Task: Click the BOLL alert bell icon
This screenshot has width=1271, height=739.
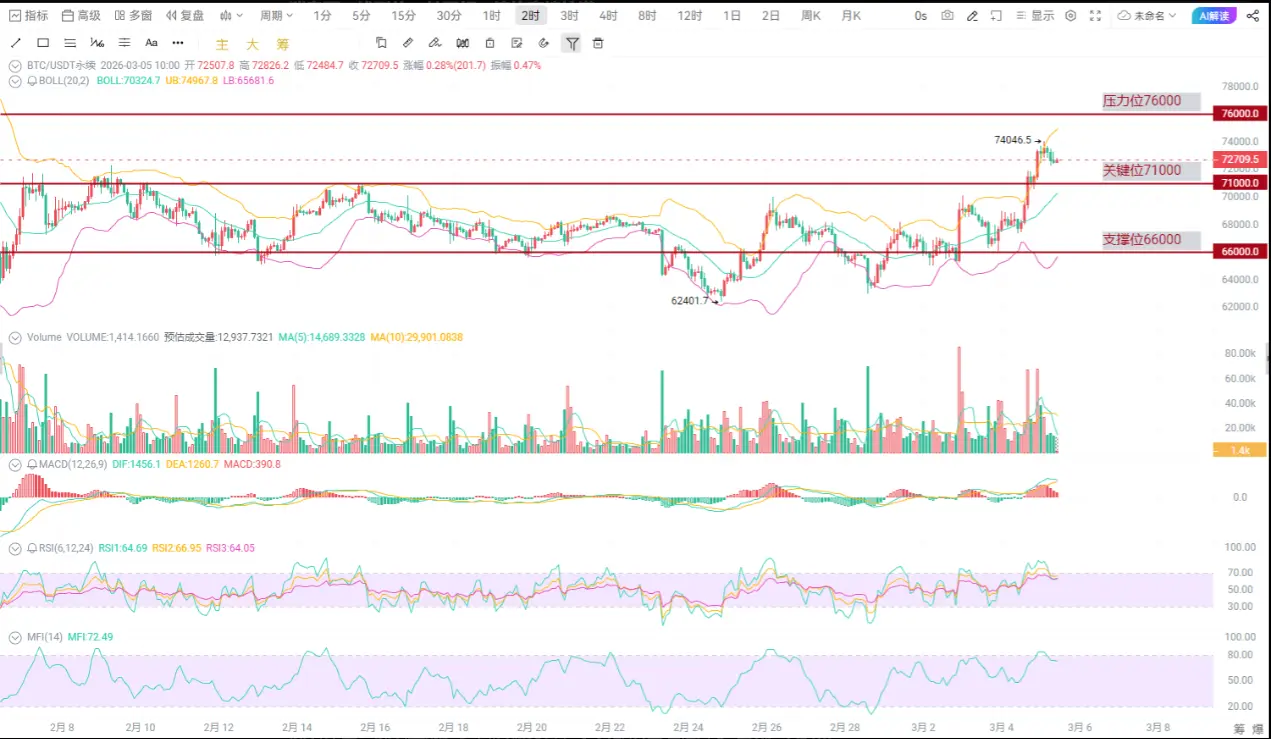Action: click(x=31, y=80)
